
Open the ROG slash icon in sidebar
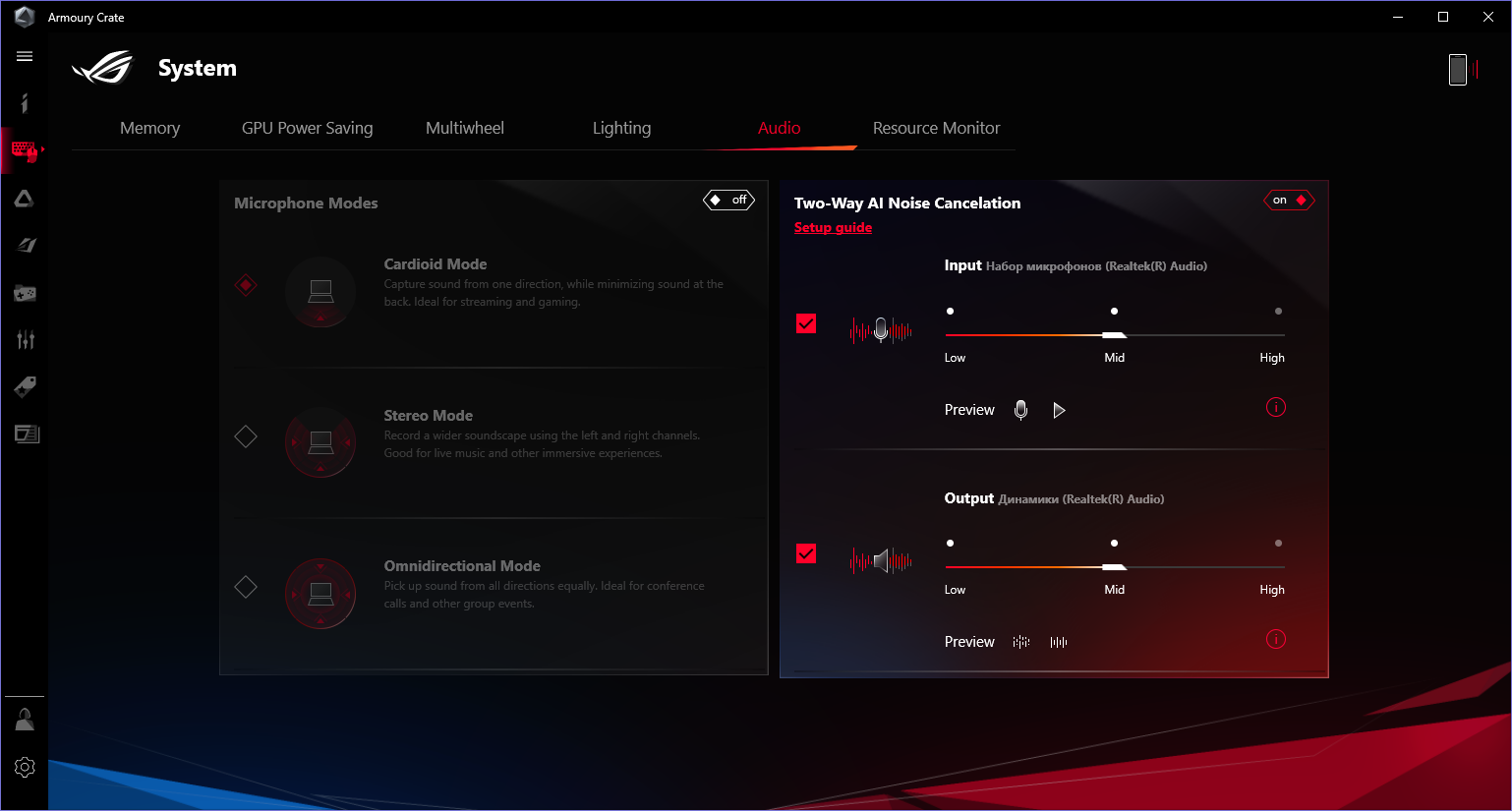(26, 245)
